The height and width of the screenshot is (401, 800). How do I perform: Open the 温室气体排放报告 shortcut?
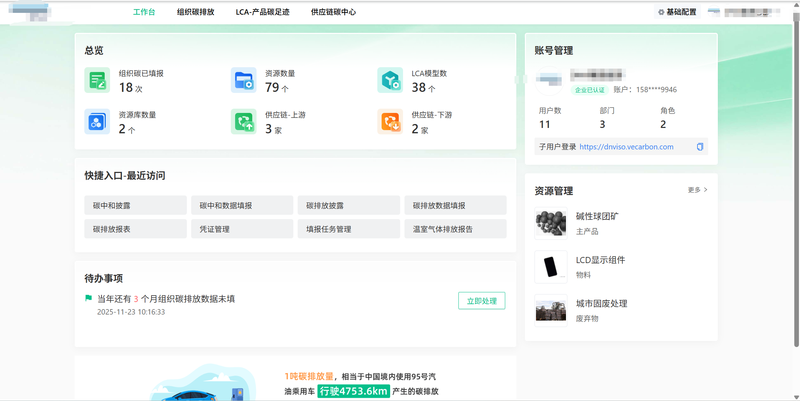[x=455, y=229]
